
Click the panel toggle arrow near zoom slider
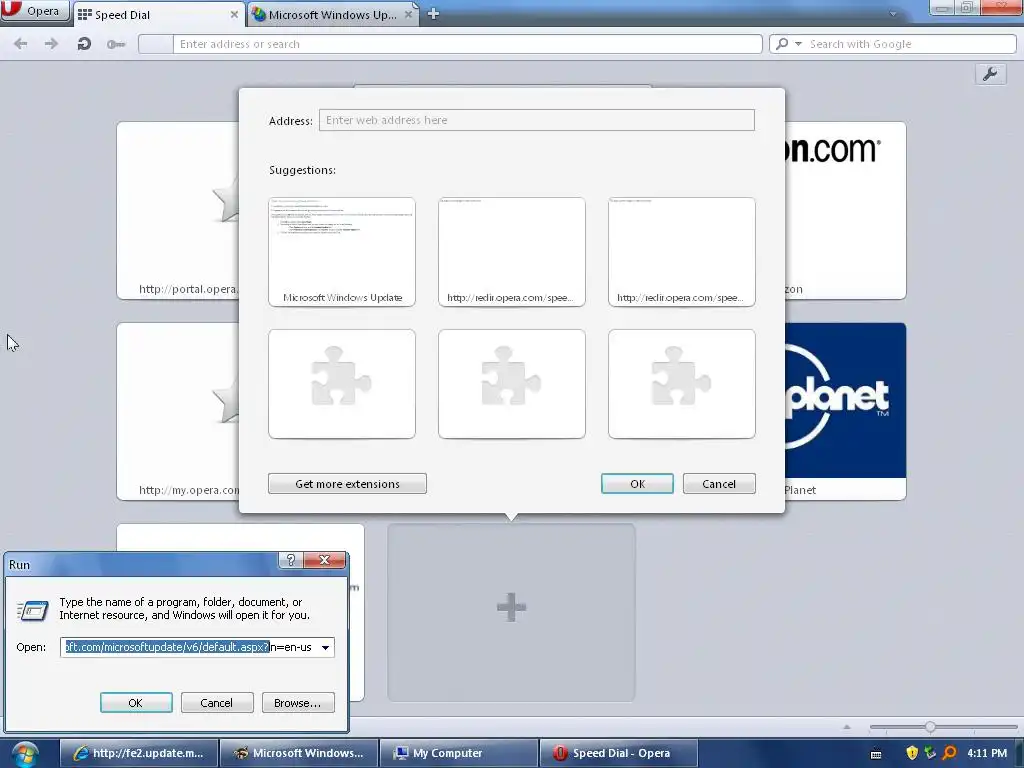[847, 727]
